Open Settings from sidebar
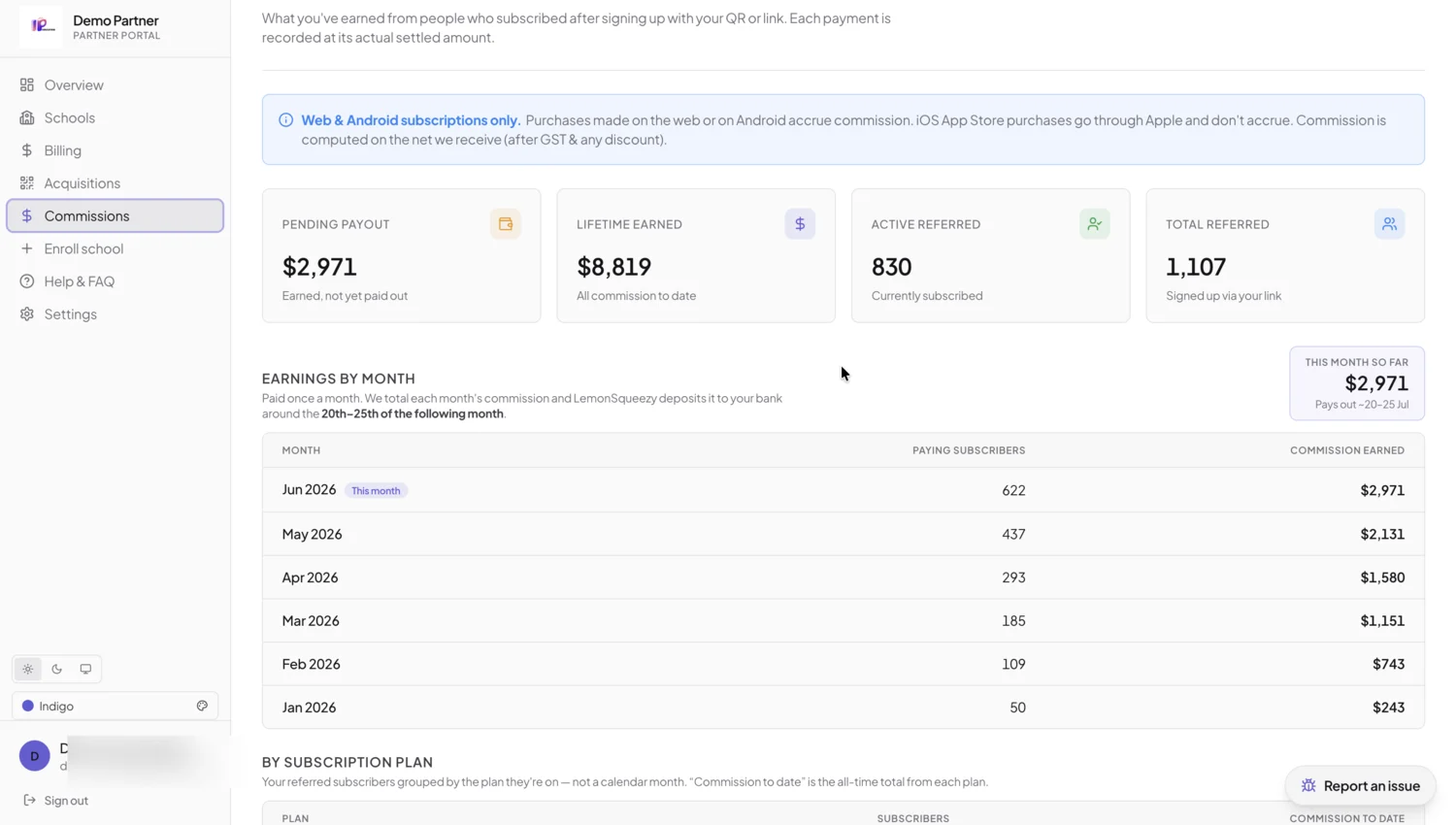 [116, 314]
